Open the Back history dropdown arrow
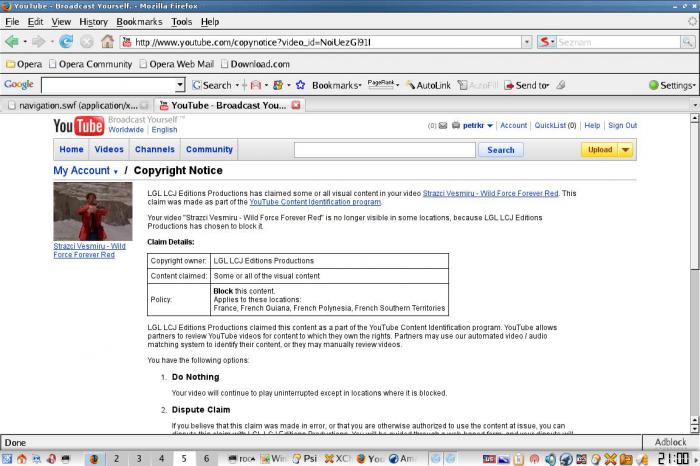Image resolution: width=700 pixels, height=466 pixels. point(25,42)
